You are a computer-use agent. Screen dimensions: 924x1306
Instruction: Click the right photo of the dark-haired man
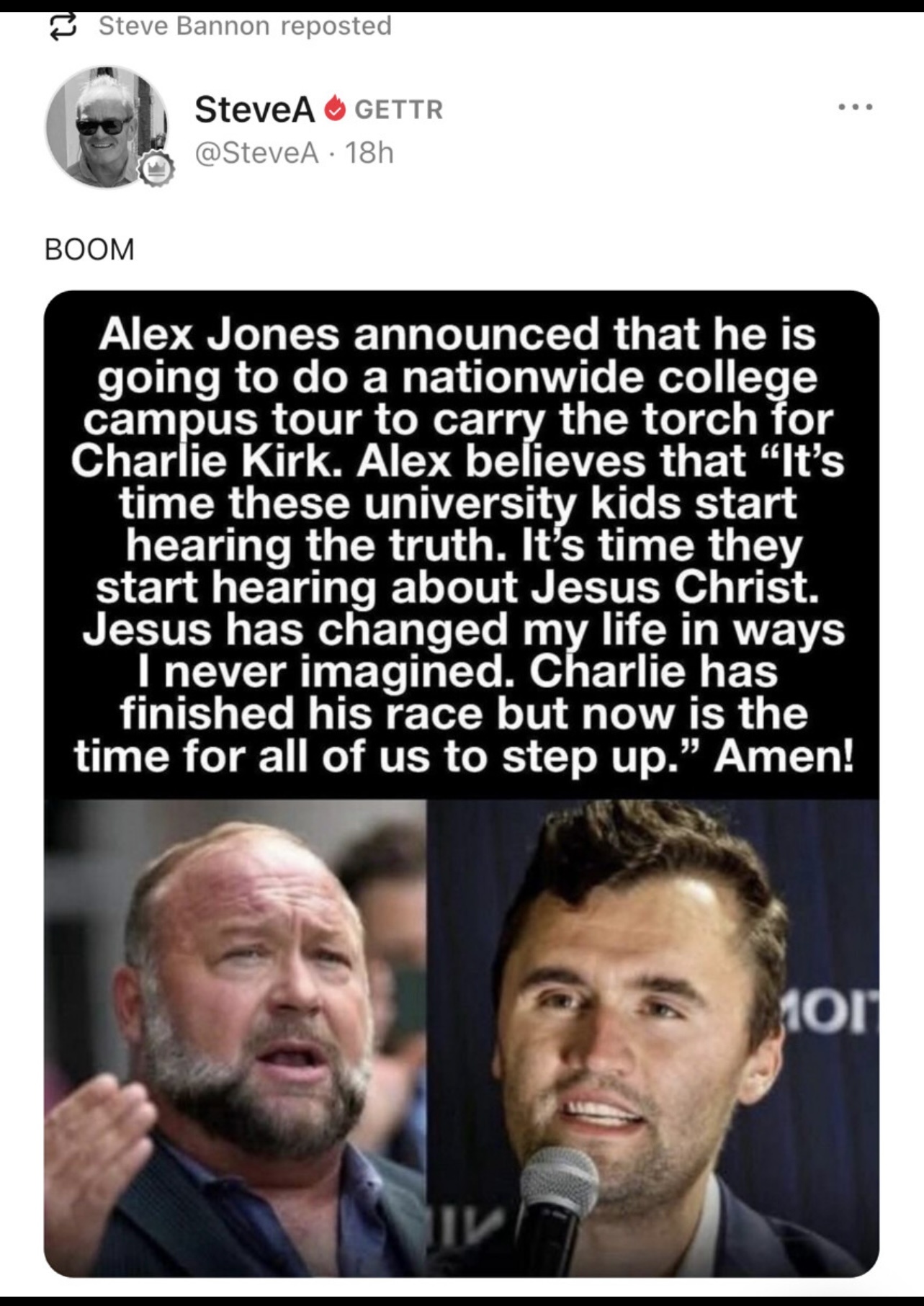pos(652,1038)
